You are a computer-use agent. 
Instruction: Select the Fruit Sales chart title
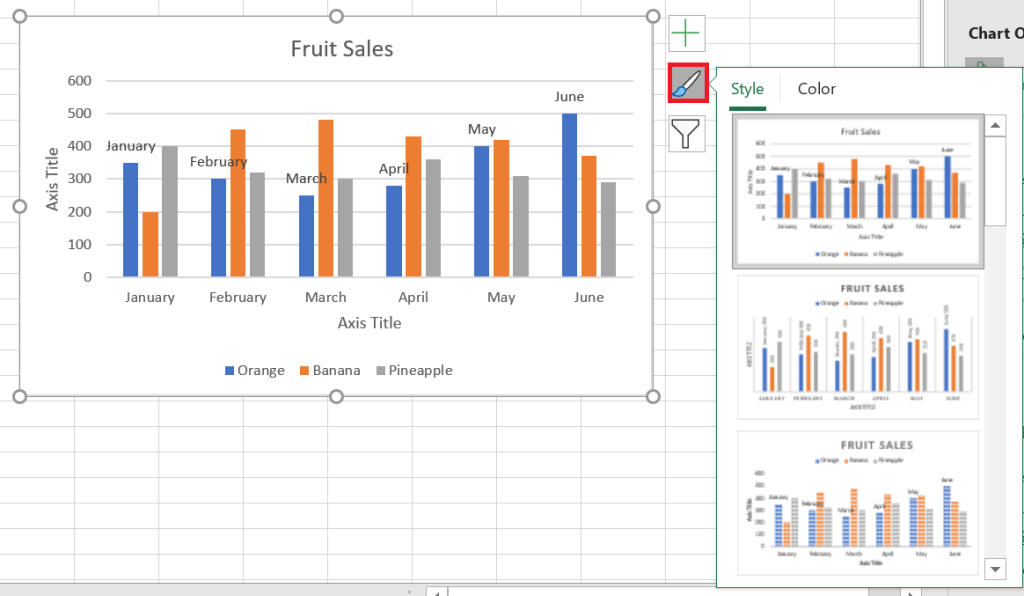(342, 49)
